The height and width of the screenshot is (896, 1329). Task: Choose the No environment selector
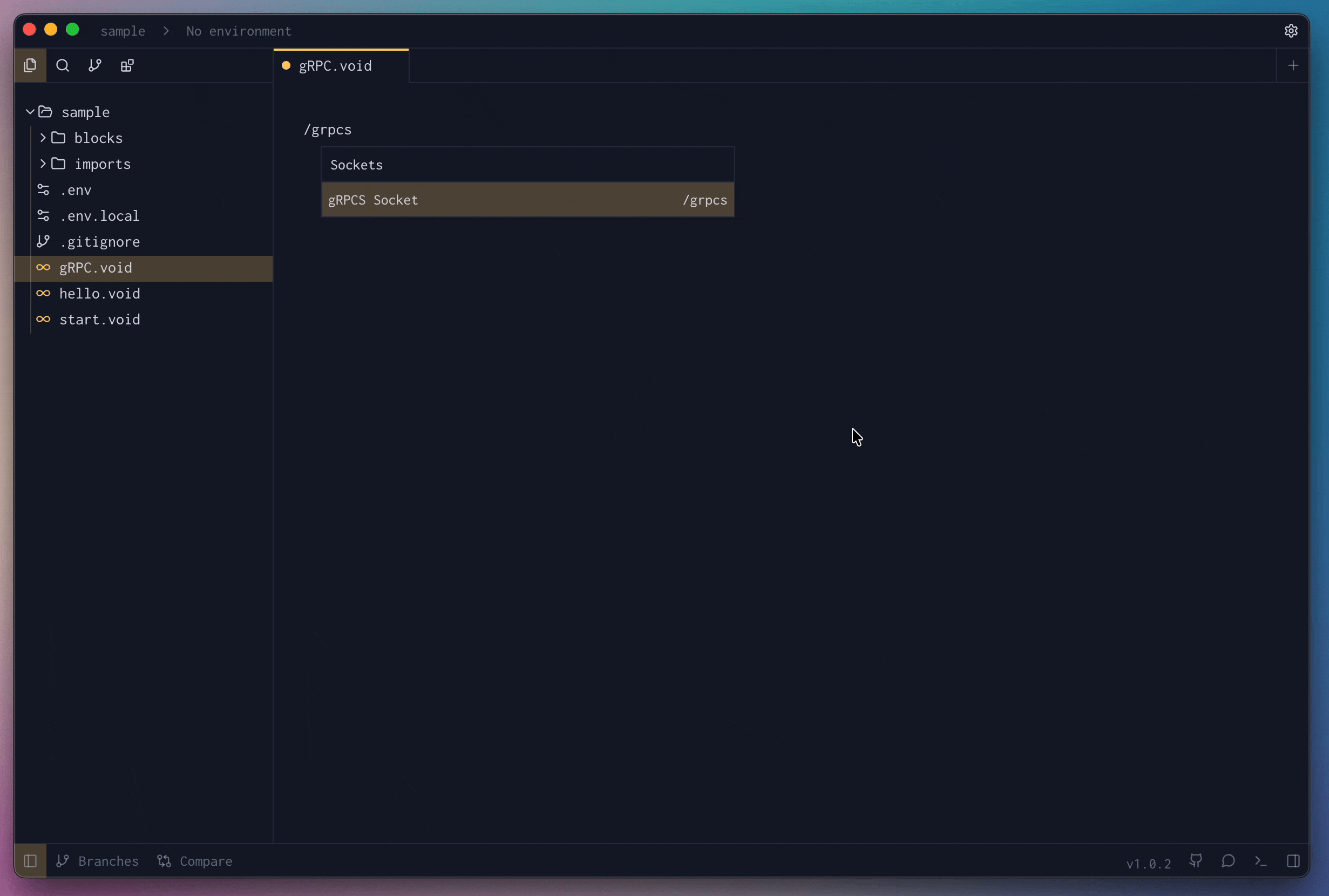click(x=239, y=31)
